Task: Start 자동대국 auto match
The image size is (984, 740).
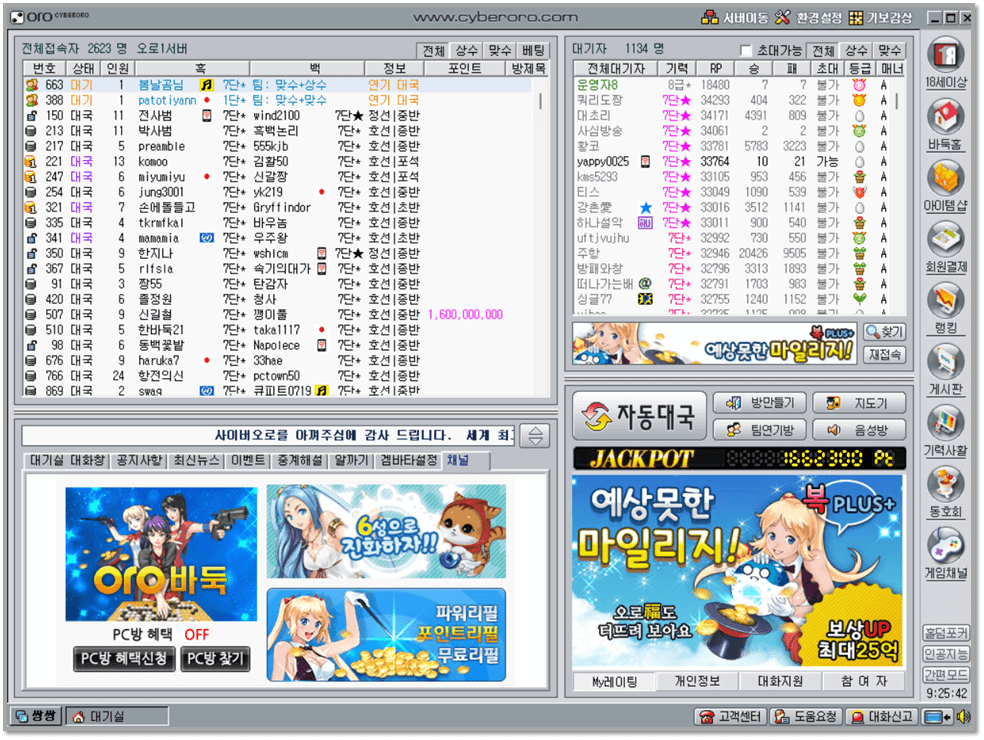Action: tap(639, 416)
